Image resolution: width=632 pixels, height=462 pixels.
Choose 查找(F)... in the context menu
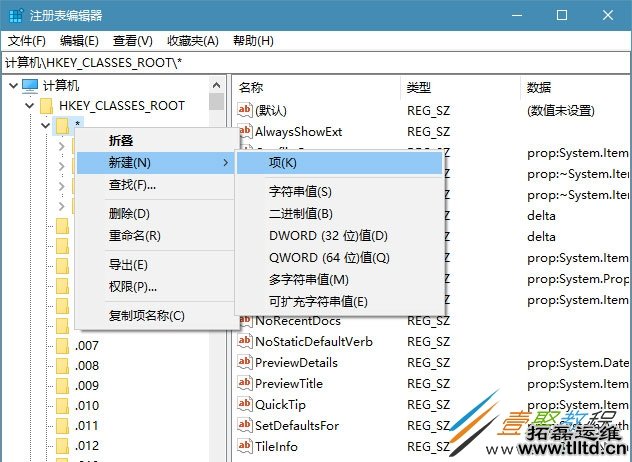point(156,185)
